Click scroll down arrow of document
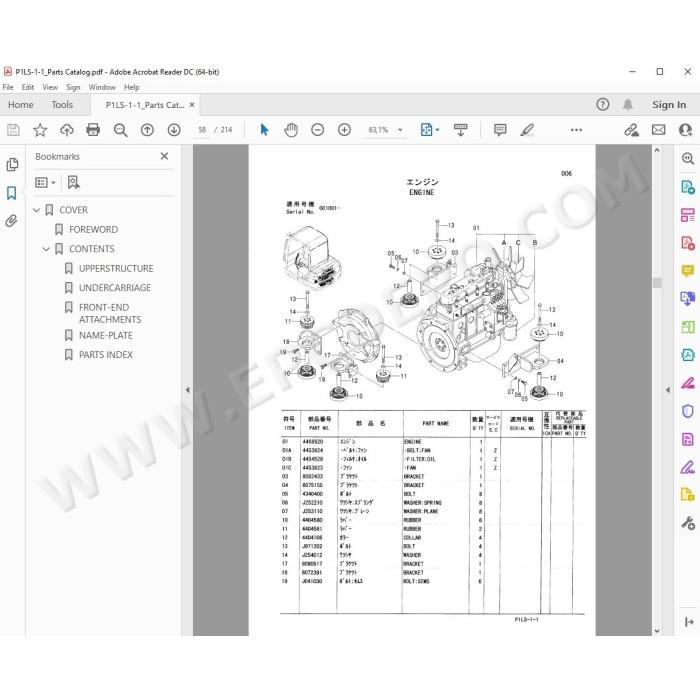Screen dimensions: 700x700 click(657, 631)
